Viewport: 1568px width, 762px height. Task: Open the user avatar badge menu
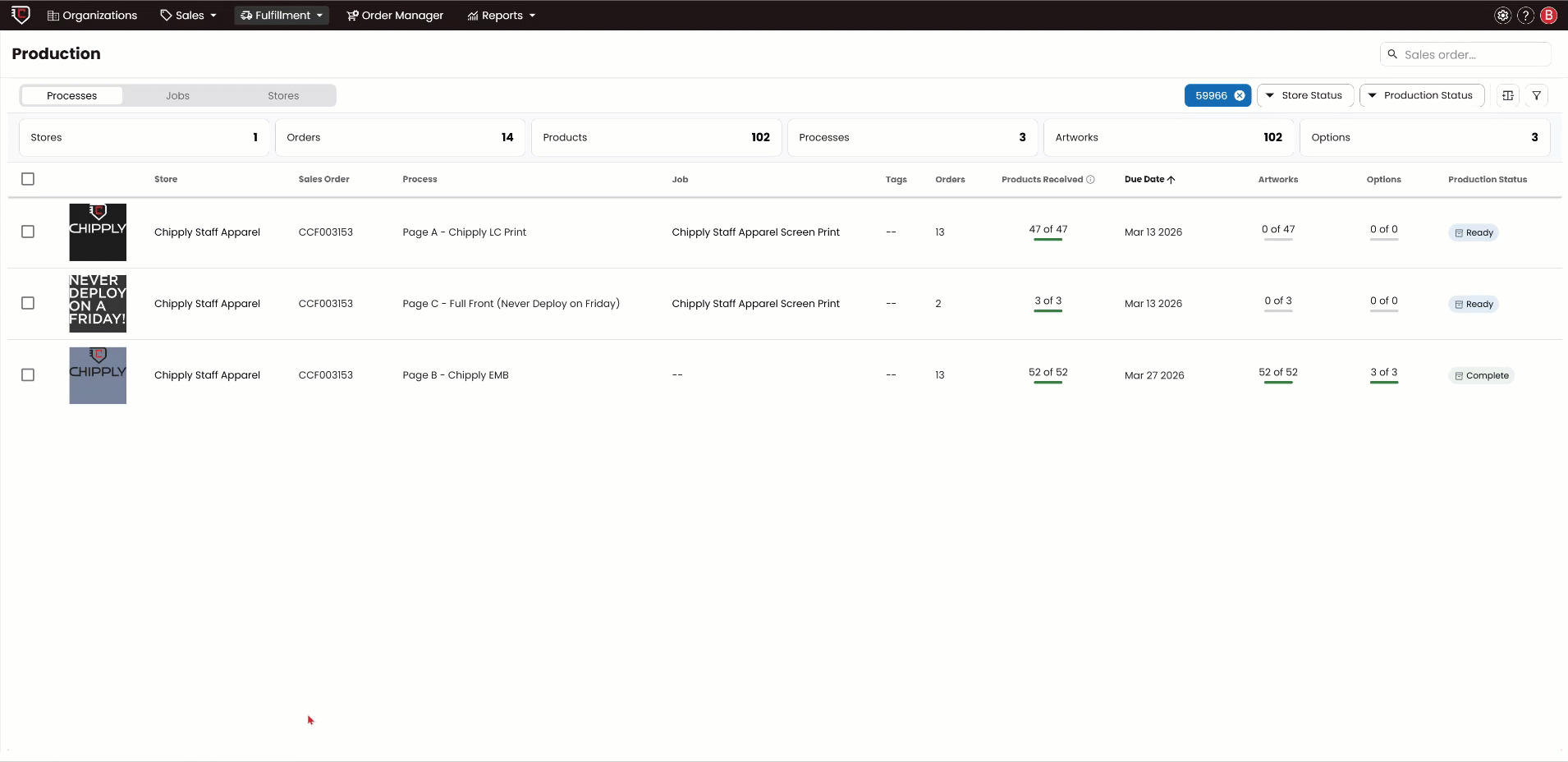pyautogui.click(x=1548, y=15)
